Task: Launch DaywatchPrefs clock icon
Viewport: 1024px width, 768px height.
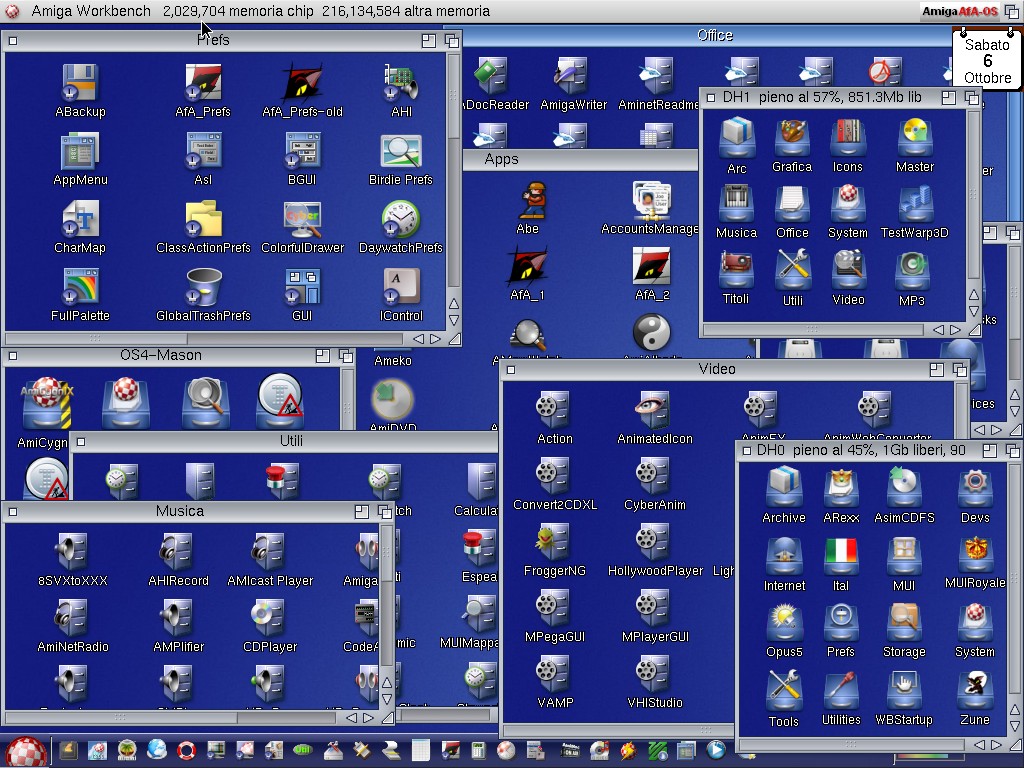Action: [401, 219]
